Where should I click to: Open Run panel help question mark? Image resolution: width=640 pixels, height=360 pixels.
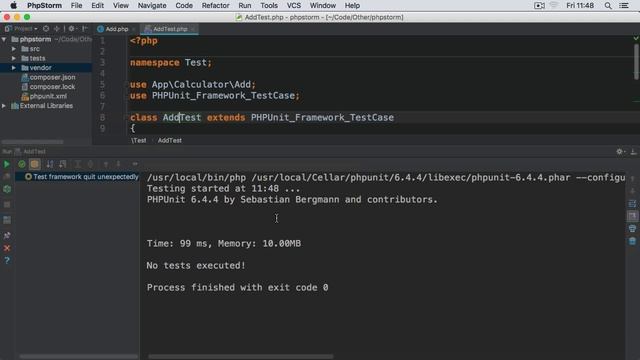coord(7,260)
